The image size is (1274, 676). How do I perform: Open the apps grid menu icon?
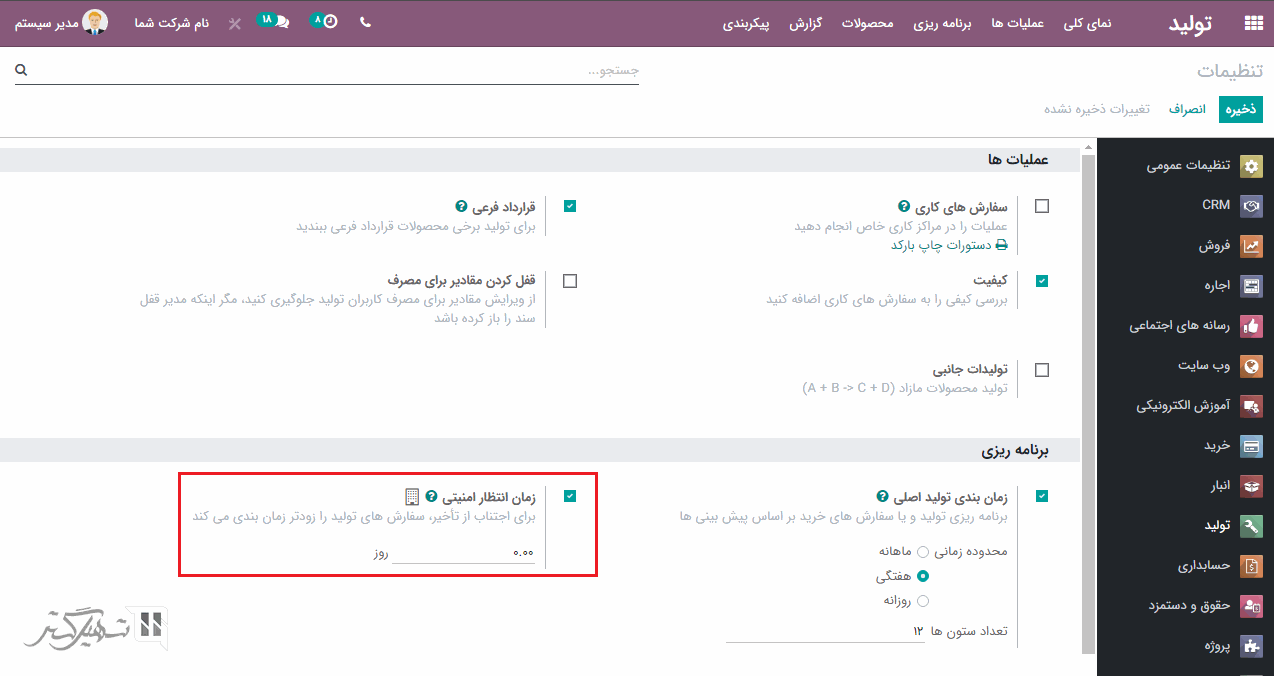[1252, 23]
